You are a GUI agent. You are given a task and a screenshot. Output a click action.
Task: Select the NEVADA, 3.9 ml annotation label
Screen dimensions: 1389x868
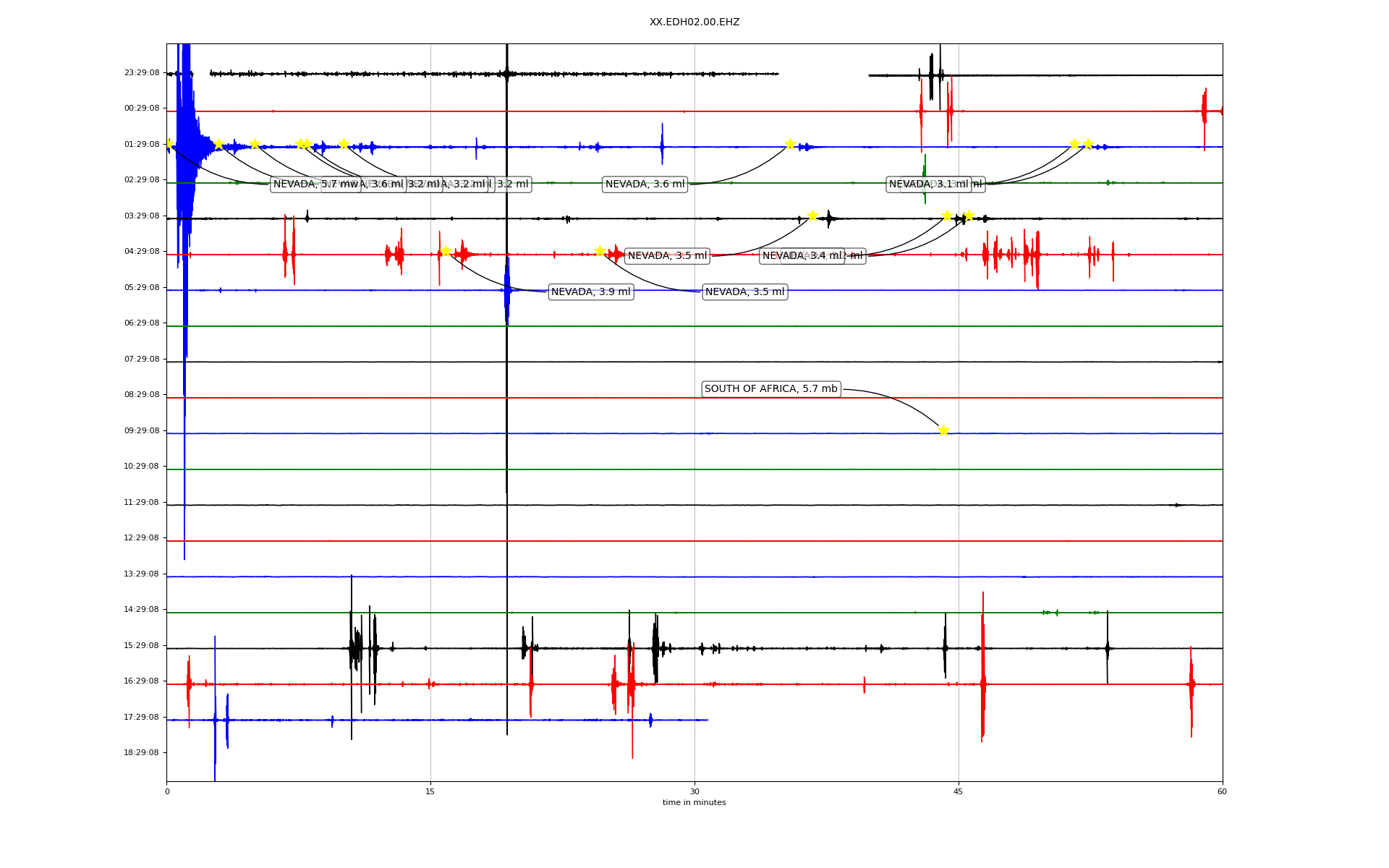point(590,292)
